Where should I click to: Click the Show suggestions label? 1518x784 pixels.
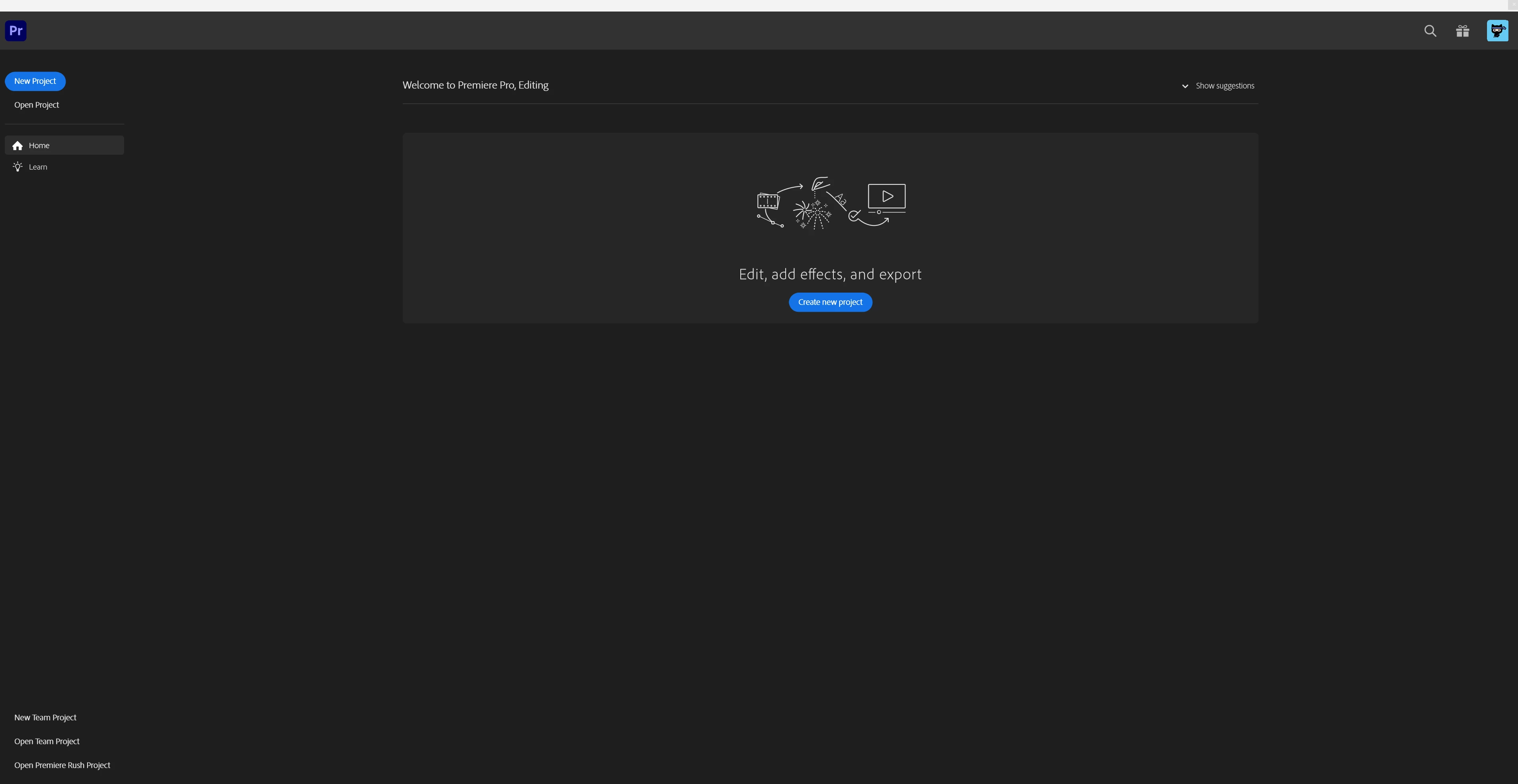click(x=1224, y=86)
